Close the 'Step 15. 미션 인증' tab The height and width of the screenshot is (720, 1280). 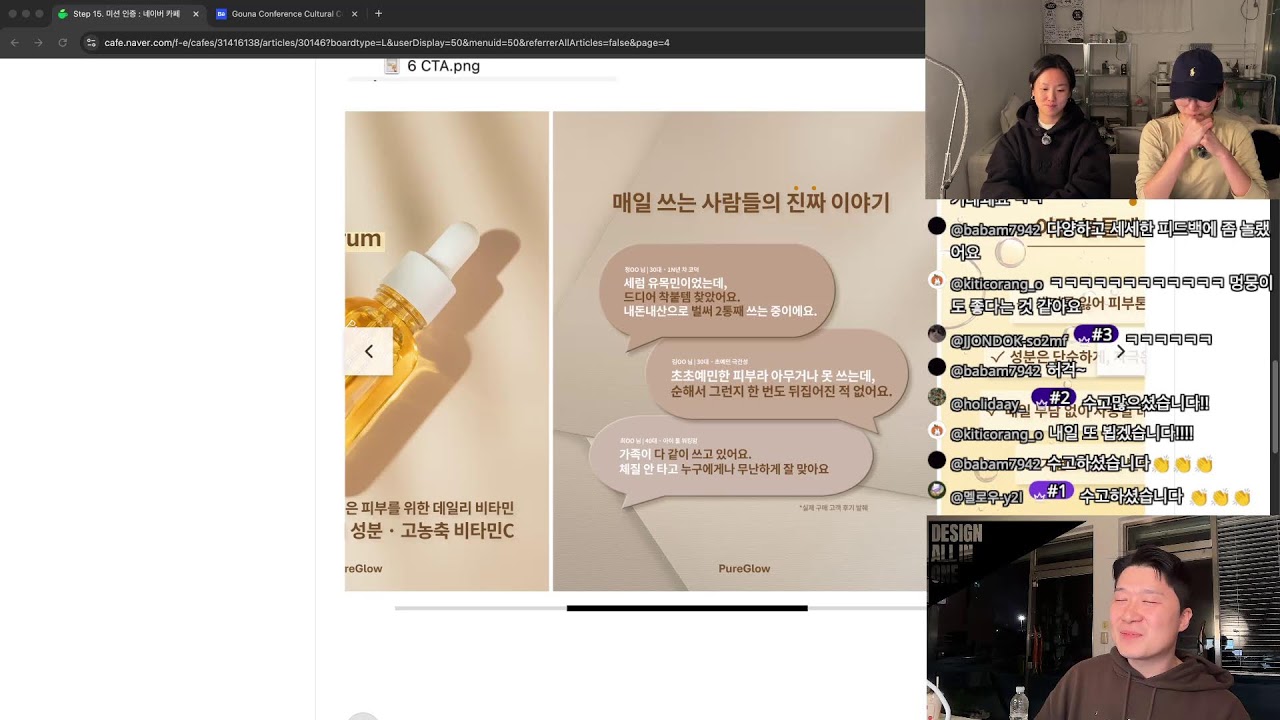[195, 14]
